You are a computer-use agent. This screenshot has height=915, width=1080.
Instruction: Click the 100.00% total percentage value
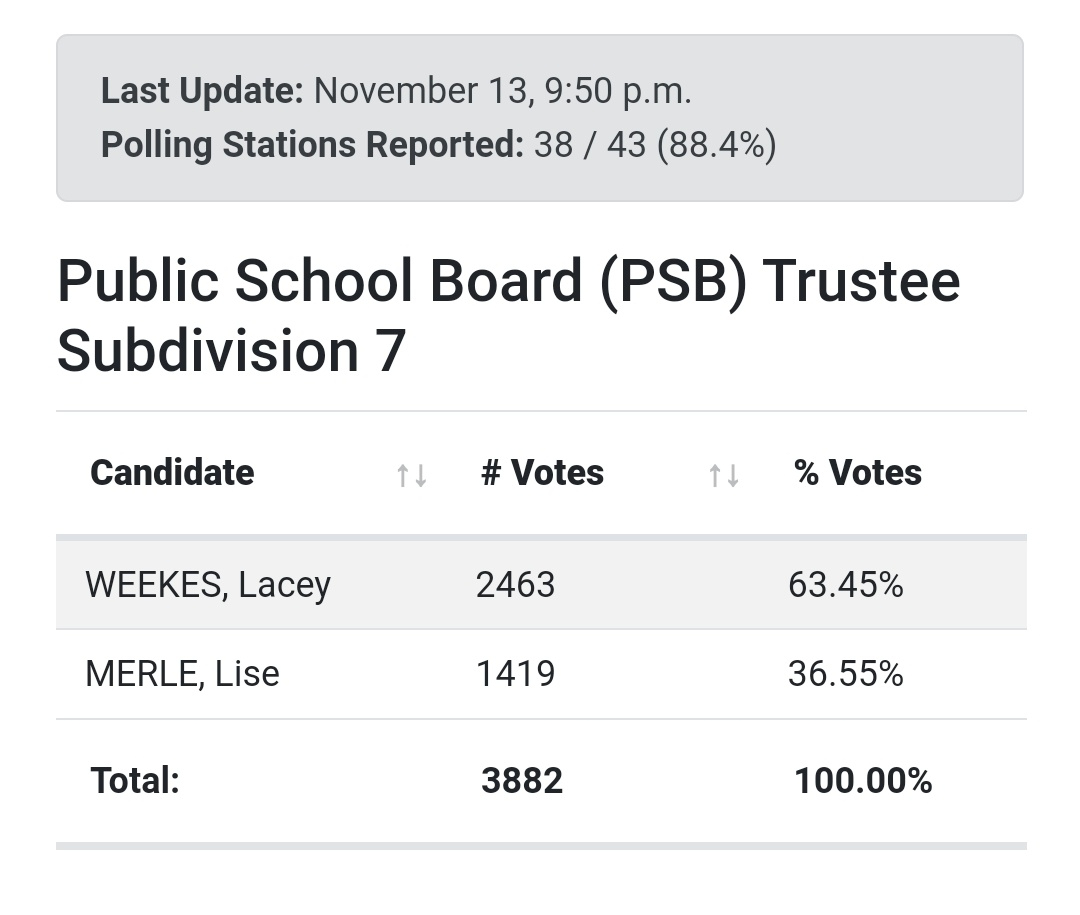click(x=862, y=781)
